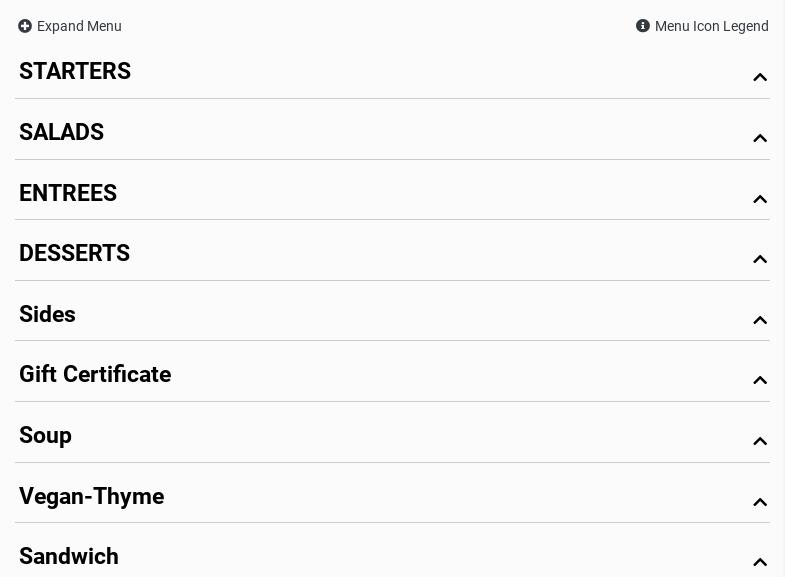
Task: Toggle the DESSERTS chevron arrow
Action: pyautogui.click(x=760, y=259)
